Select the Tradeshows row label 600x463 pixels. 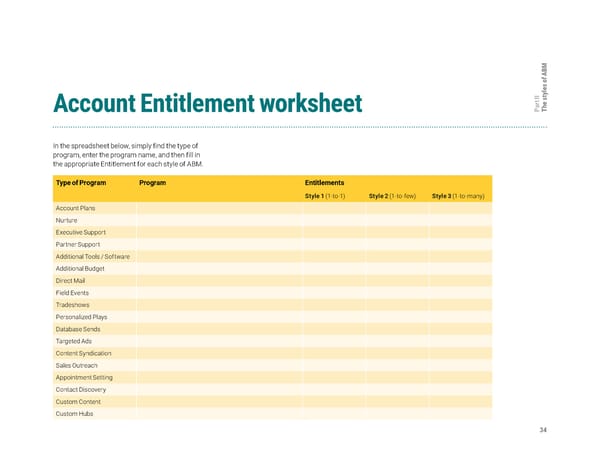[x=73, y=305]
